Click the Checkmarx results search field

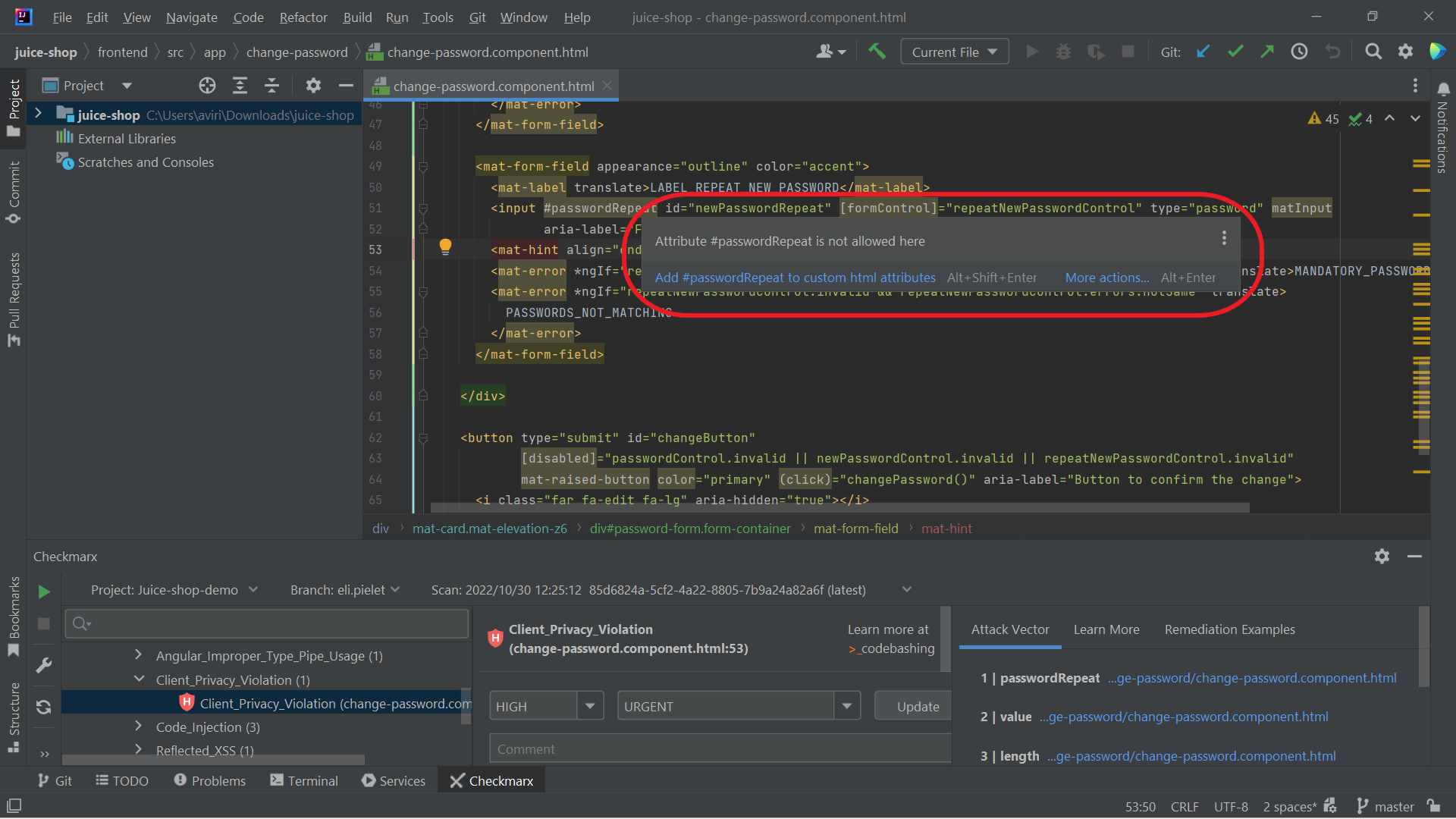pyautogui.click(x=267, y=623)
